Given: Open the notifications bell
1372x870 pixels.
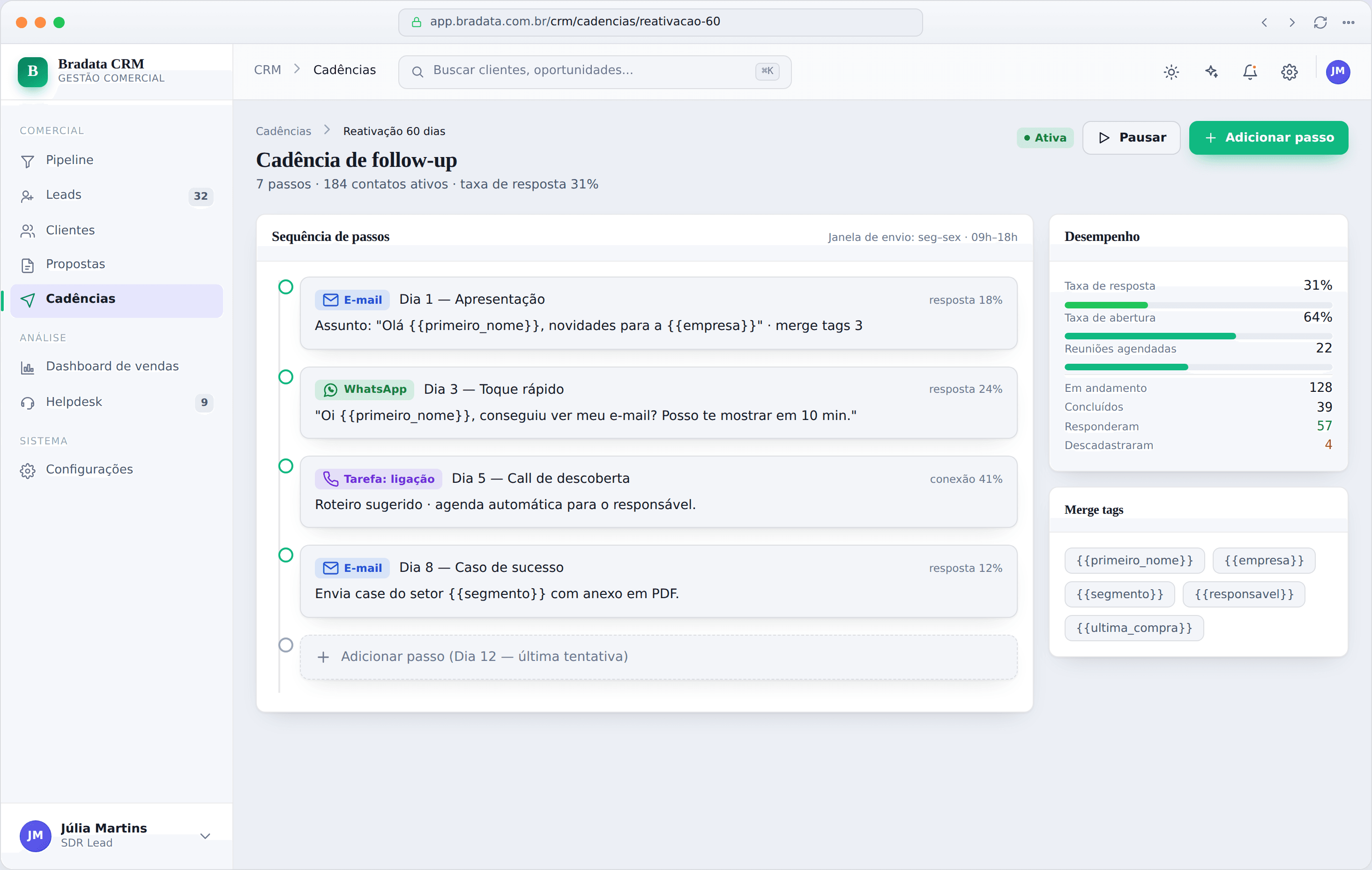Looking at the screenshot, I should 1250,72.
